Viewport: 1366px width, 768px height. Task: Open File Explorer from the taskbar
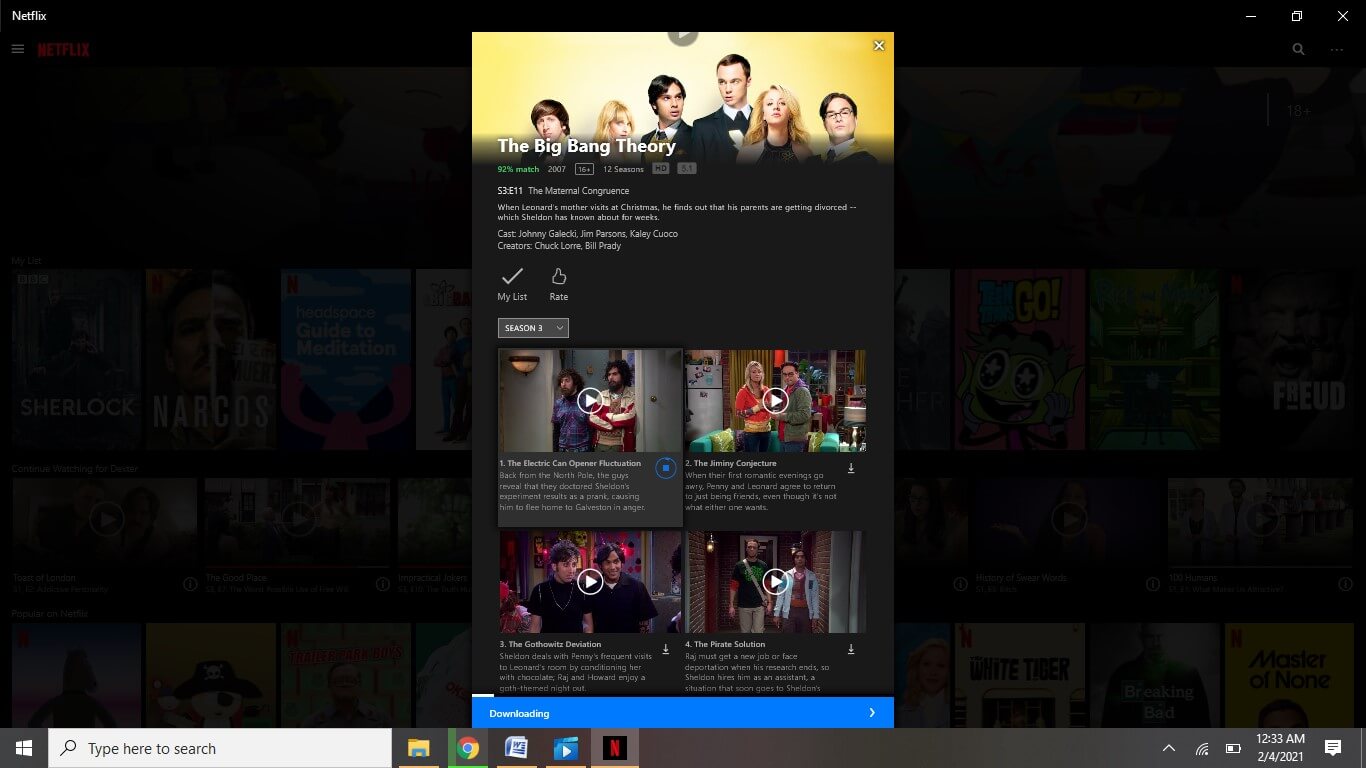pyautogui.click(x=418, y=748)
